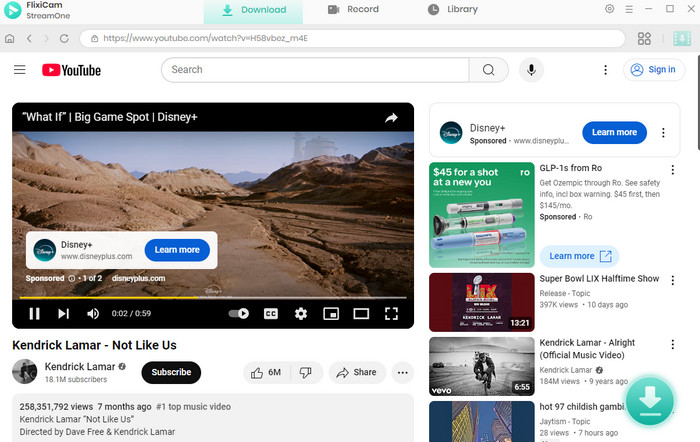Click the YouTube Search field
The width and height of the screenshot is (700, 442).
[316, 70]
